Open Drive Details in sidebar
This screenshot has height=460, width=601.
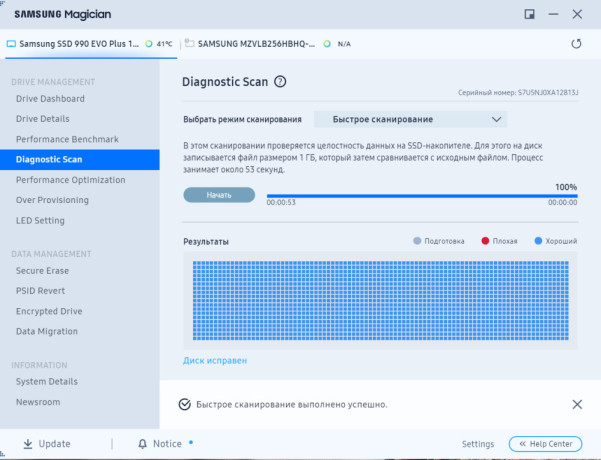(43, 119)
